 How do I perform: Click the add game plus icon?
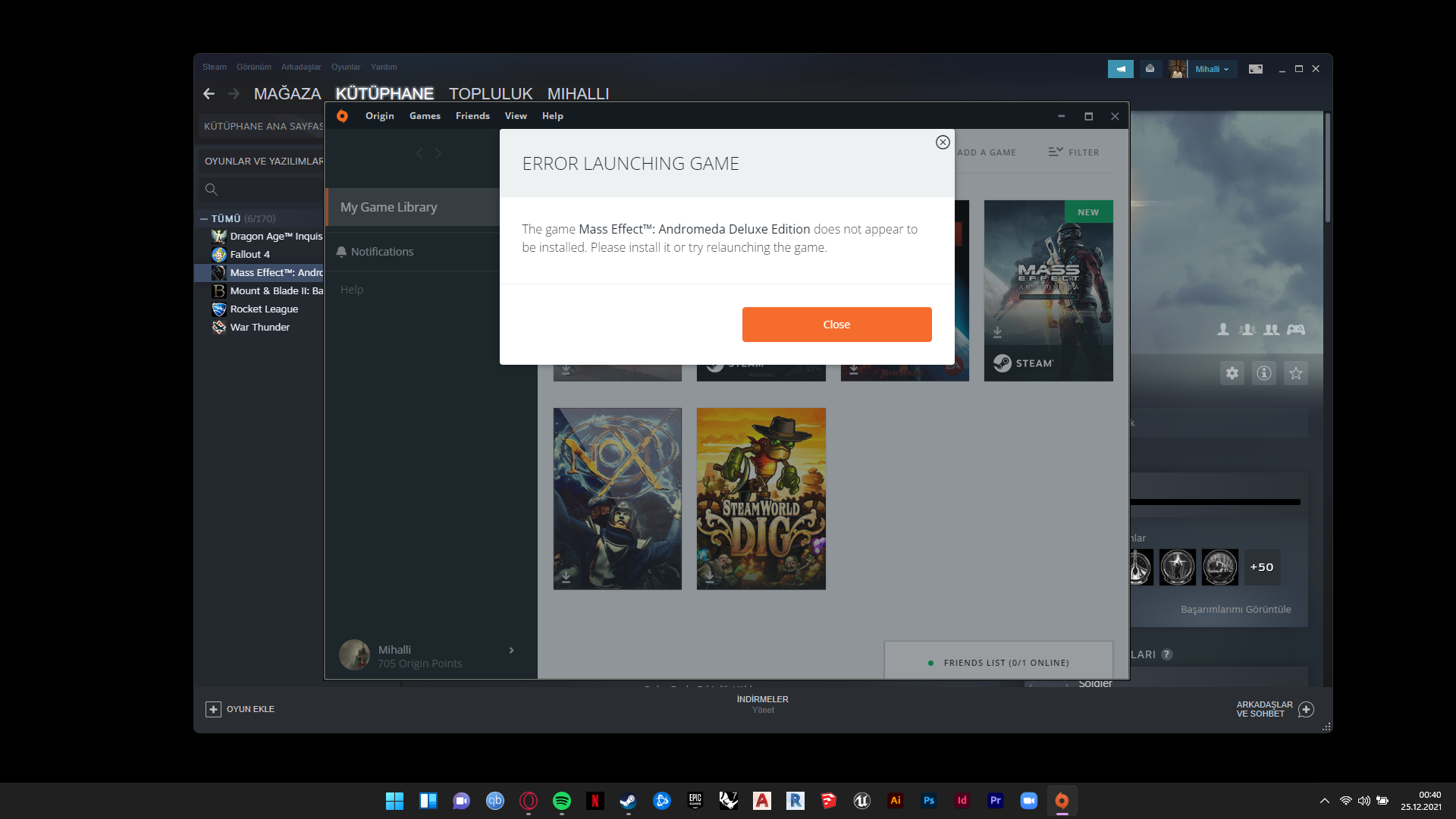[x=213, y=709]
